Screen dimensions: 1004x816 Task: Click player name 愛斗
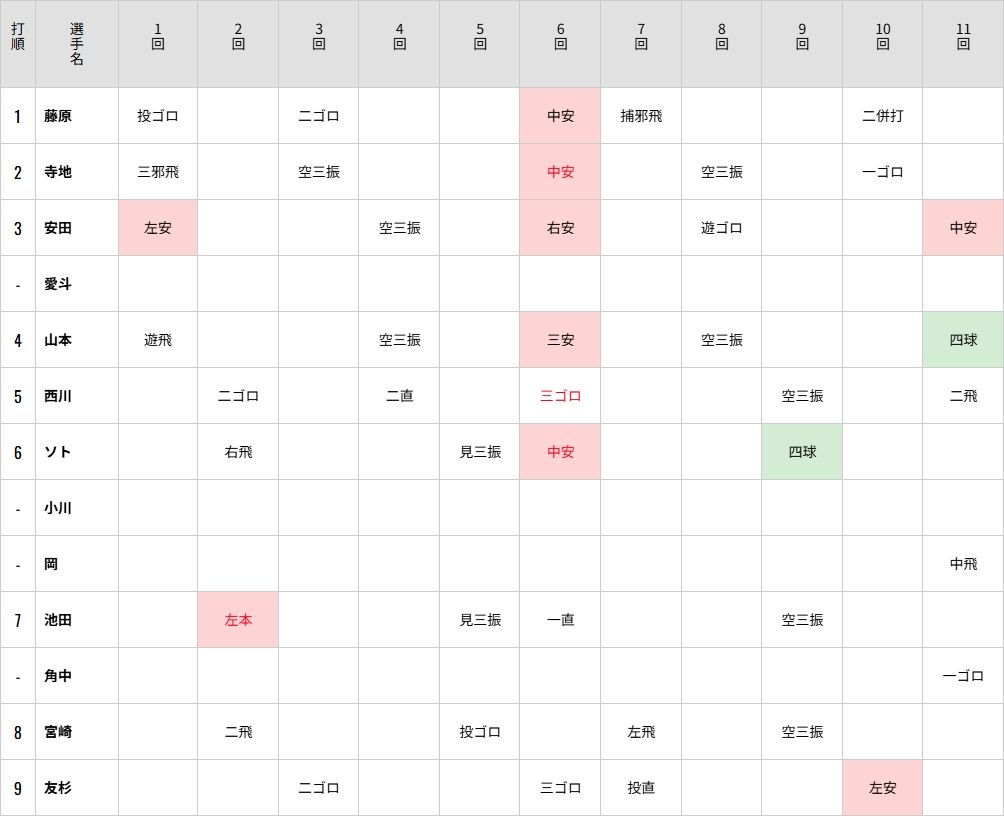click(58, 284)
